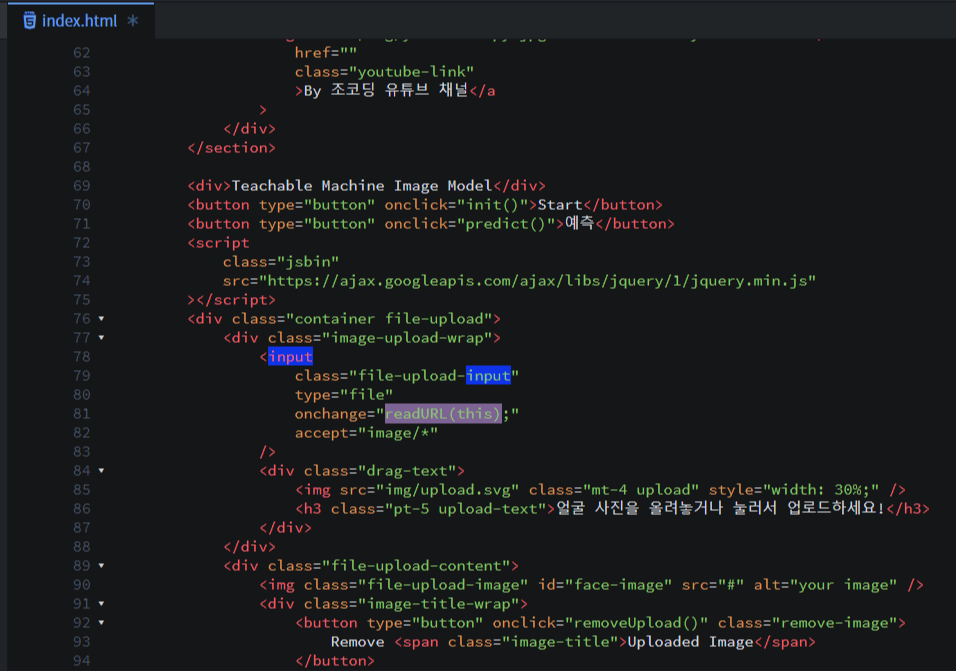
Task: Collapse the remove-image button fold at line 92
Action: coord(101,623)
